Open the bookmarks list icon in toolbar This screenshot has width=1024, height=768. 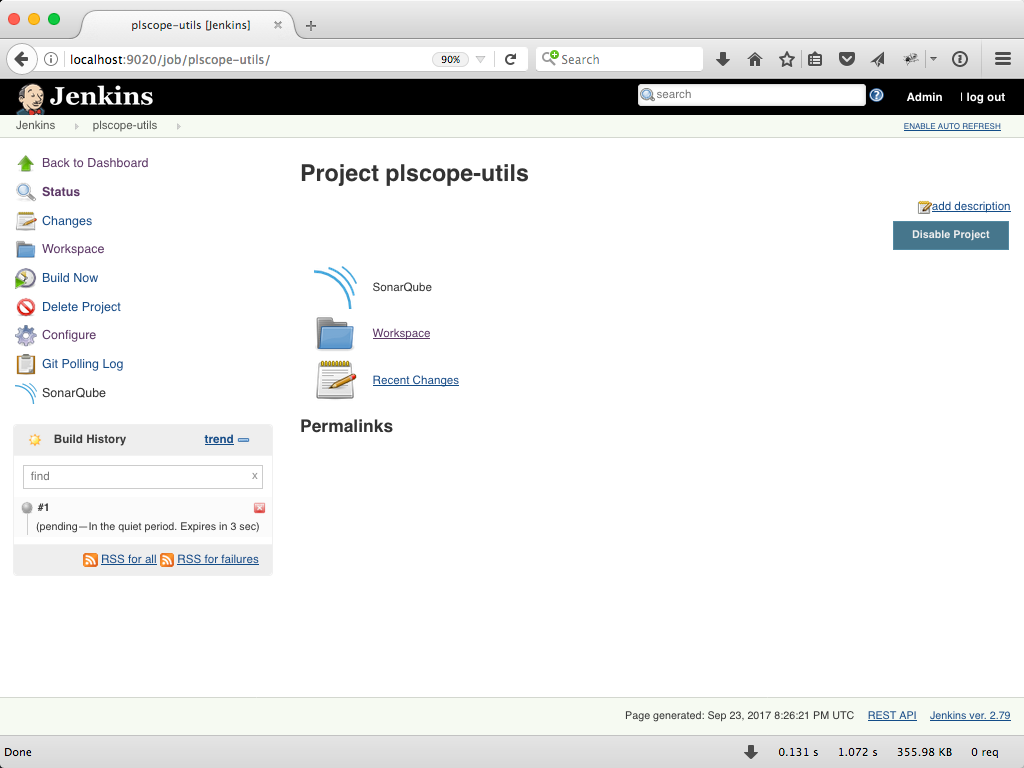coord(815,59)
